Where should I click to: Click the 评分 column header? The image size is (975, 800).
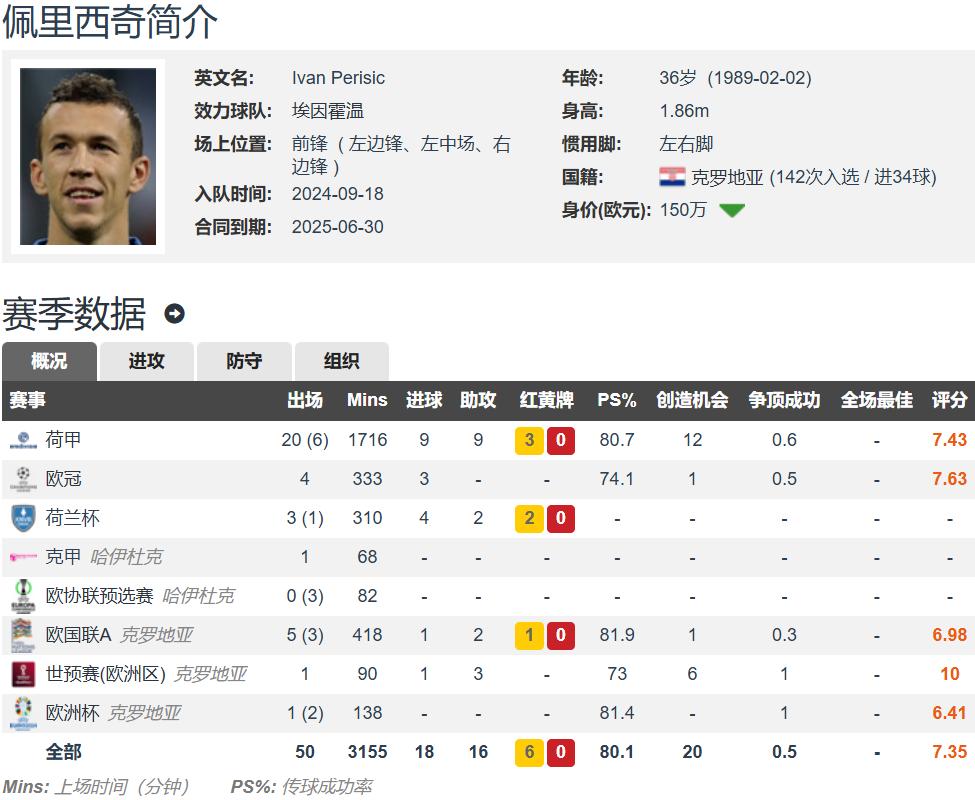(949, 400)
